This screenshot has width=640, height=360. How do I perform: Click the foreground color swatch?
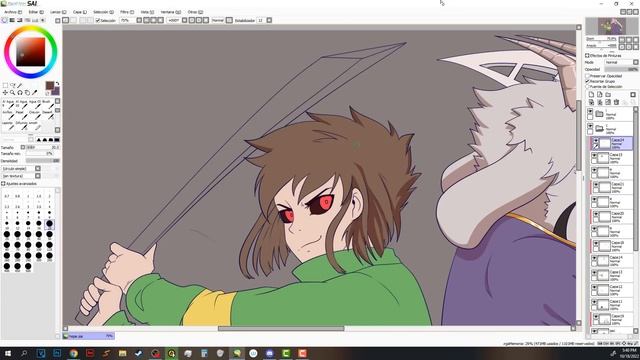(x=49, y=85)
